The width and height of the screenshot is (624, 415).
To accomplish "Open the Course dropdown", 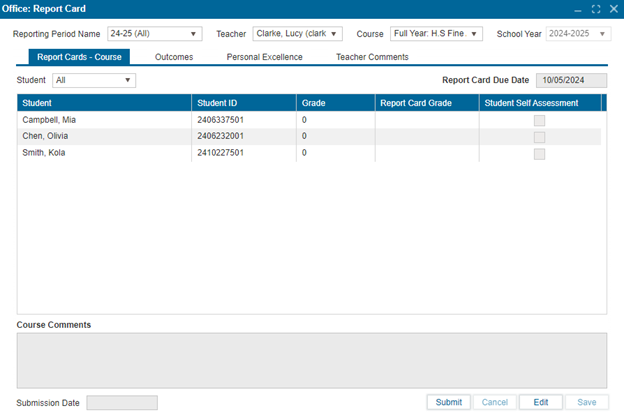I will (x=436, y=34).
